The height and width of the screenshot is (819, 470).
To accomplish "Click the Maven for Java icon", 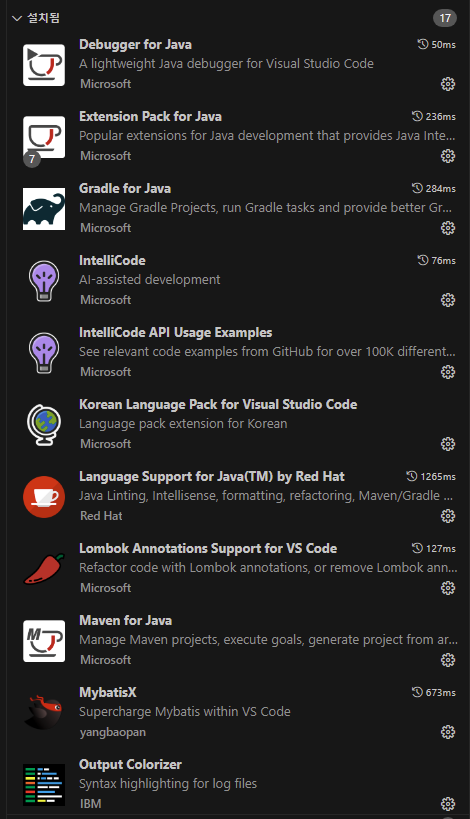I will coord(44,641).
